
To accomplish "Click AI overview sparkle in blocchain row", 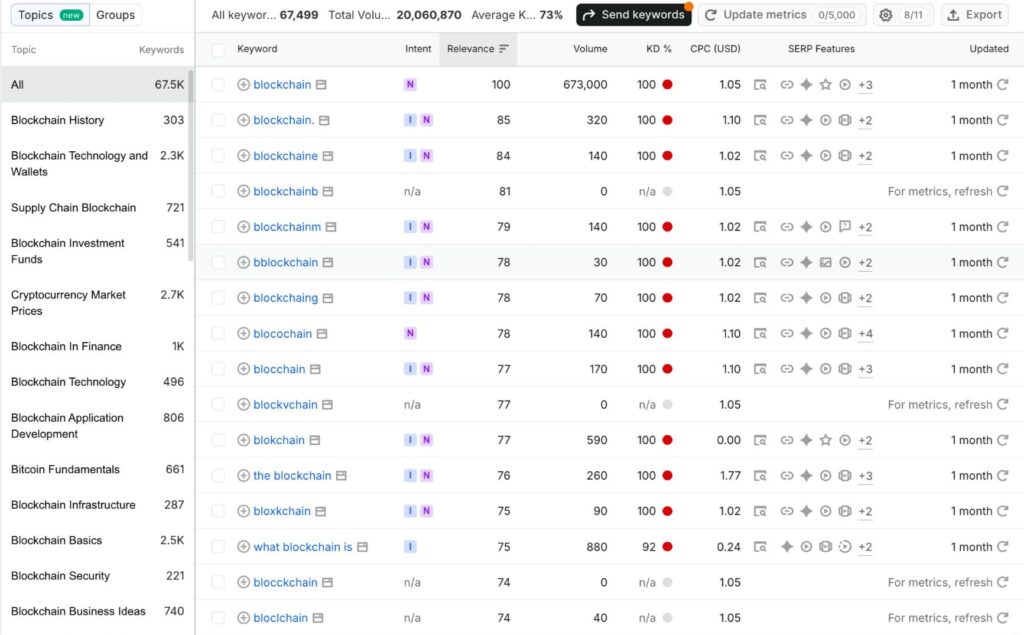I will pos(807,368).
